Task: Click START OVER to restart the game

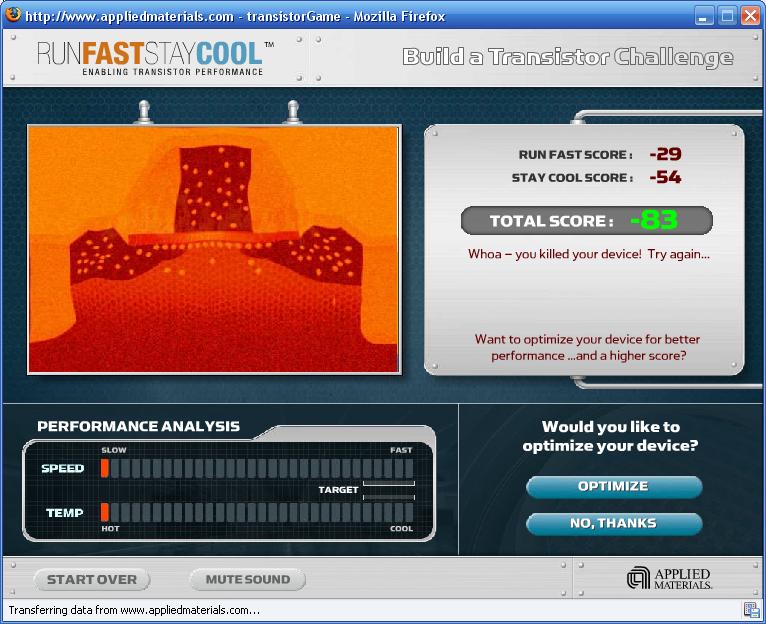Action: [91, 580]
